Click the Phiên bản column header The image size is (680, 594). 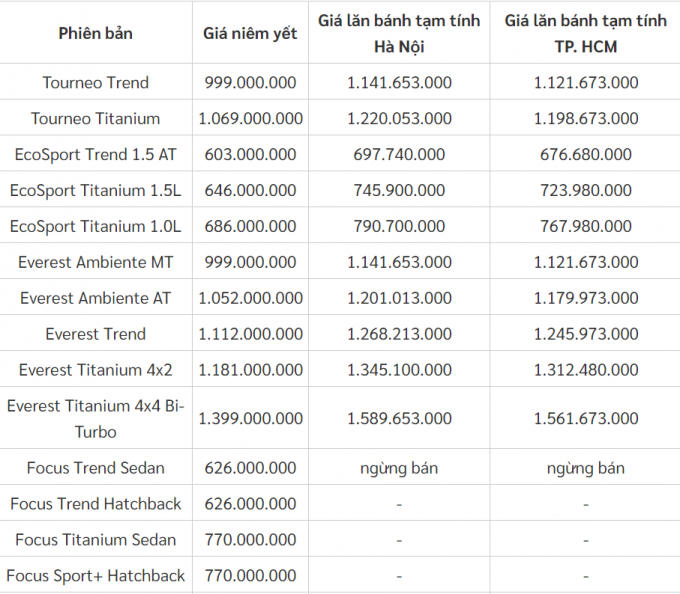coord(95,33)
